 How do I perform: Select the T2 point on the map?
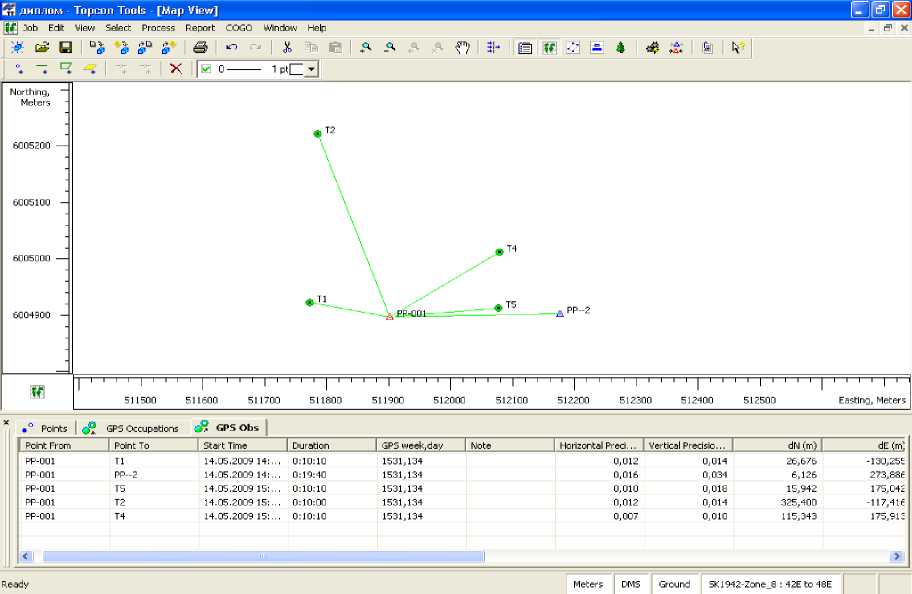317,133
